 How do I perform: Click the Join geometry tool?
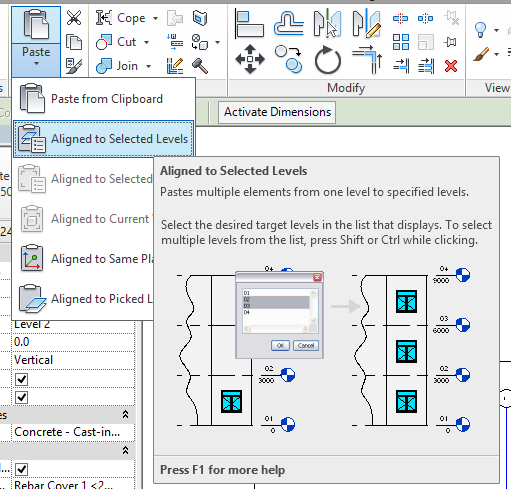pyautogui.click(x=117, y=66)
